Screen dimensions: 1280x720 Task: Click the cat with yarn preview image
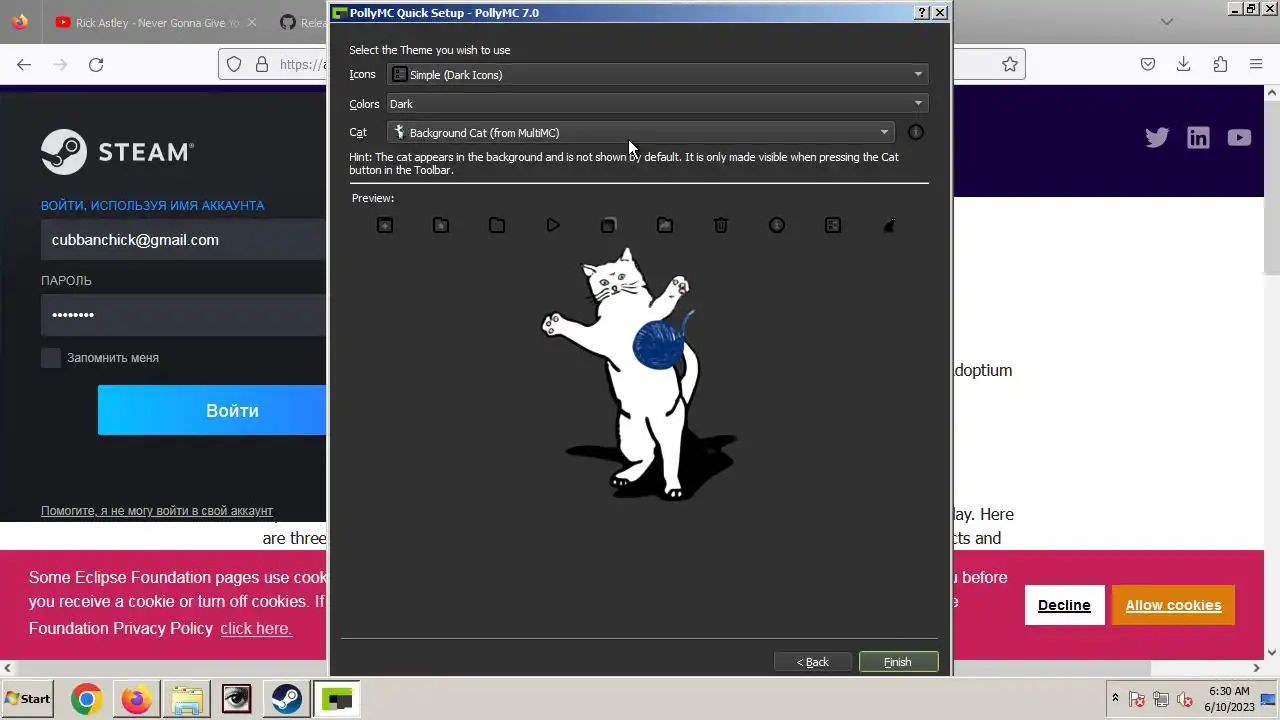point(640,375)
